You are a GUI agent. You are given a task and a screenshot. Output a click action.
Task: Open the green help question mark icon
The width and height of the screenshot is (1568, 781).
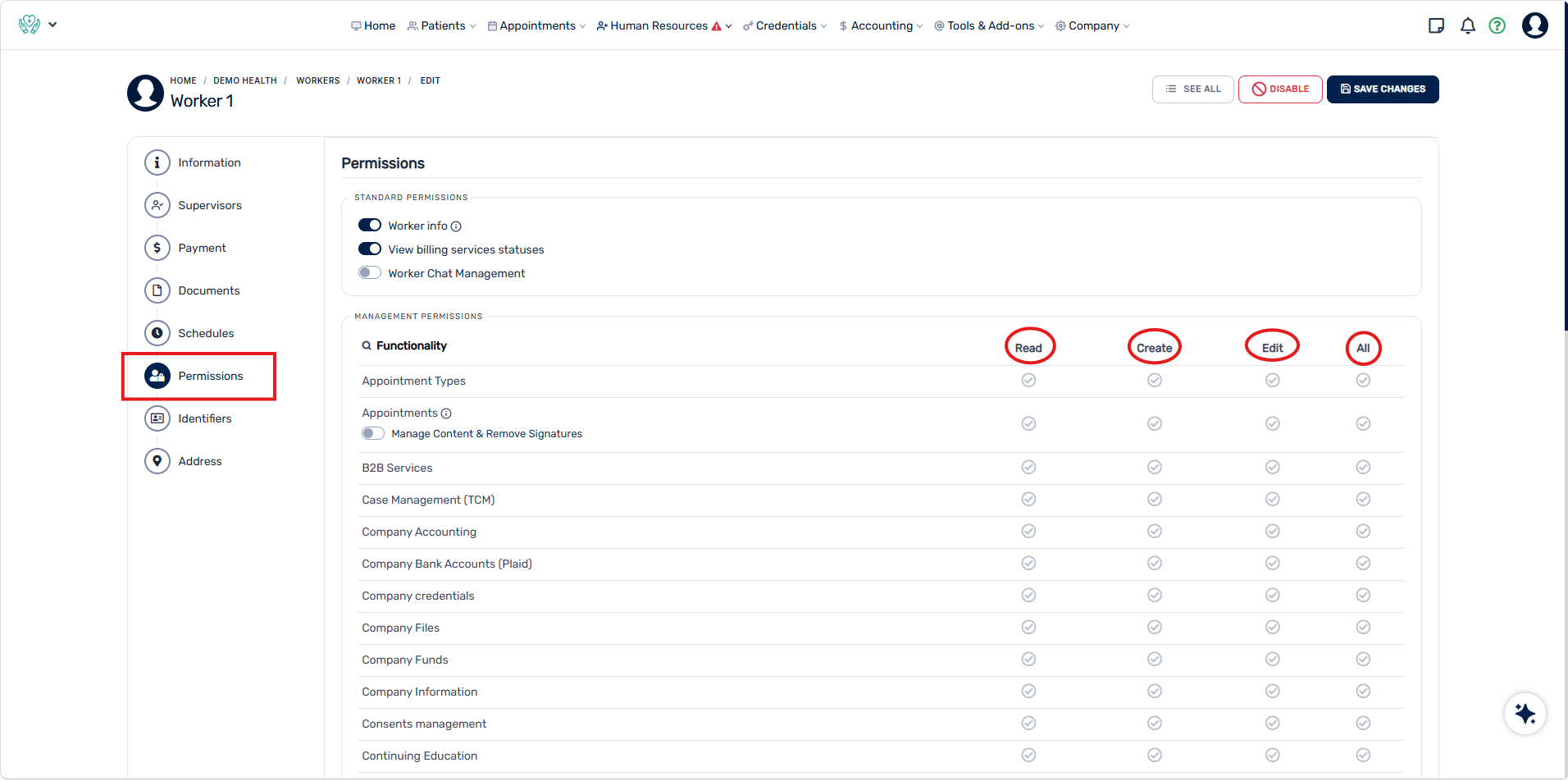(x=1497, y=25)
